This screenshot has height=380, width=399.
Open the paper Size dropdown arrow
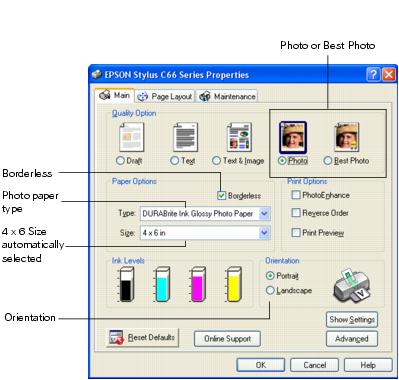pos(264,233)
